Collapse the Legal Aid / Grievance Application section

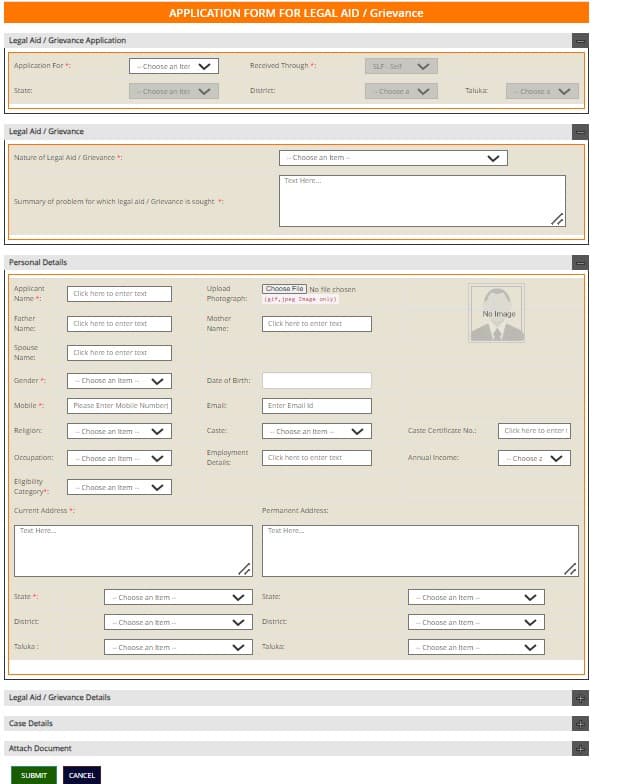click(x=580, y=41)
